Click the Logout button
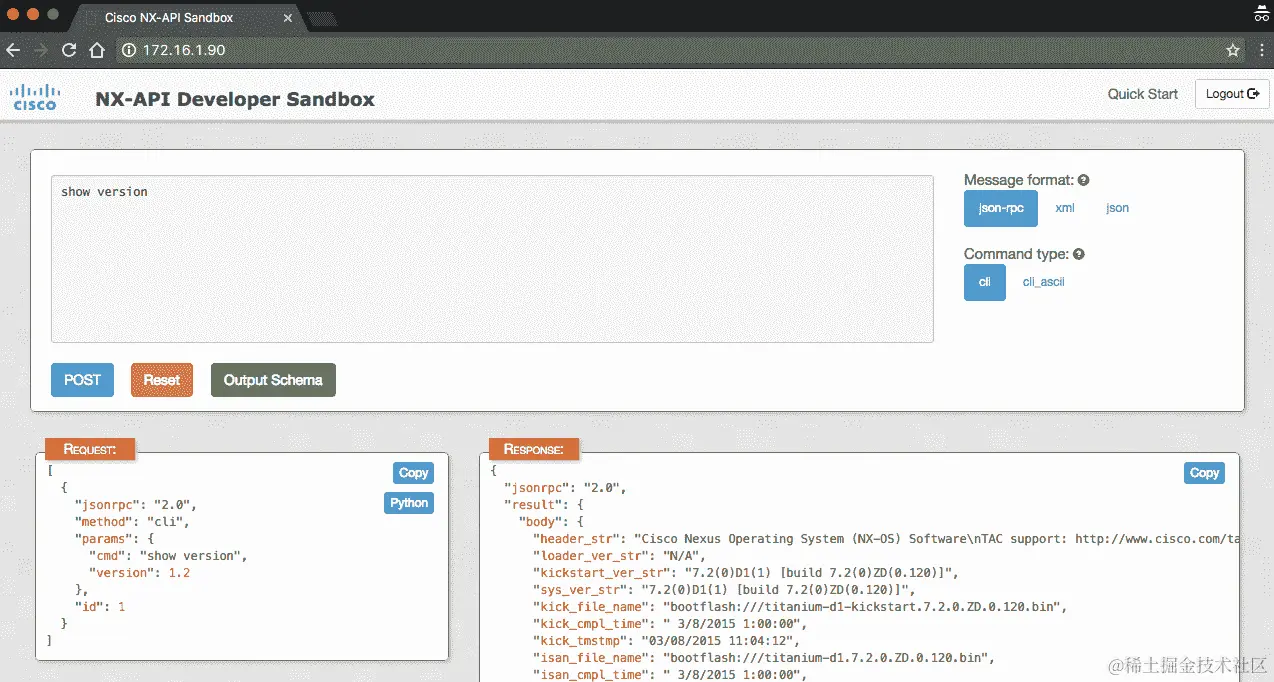This screenshot has height=682, width=1274. (x=1232, y=94)
